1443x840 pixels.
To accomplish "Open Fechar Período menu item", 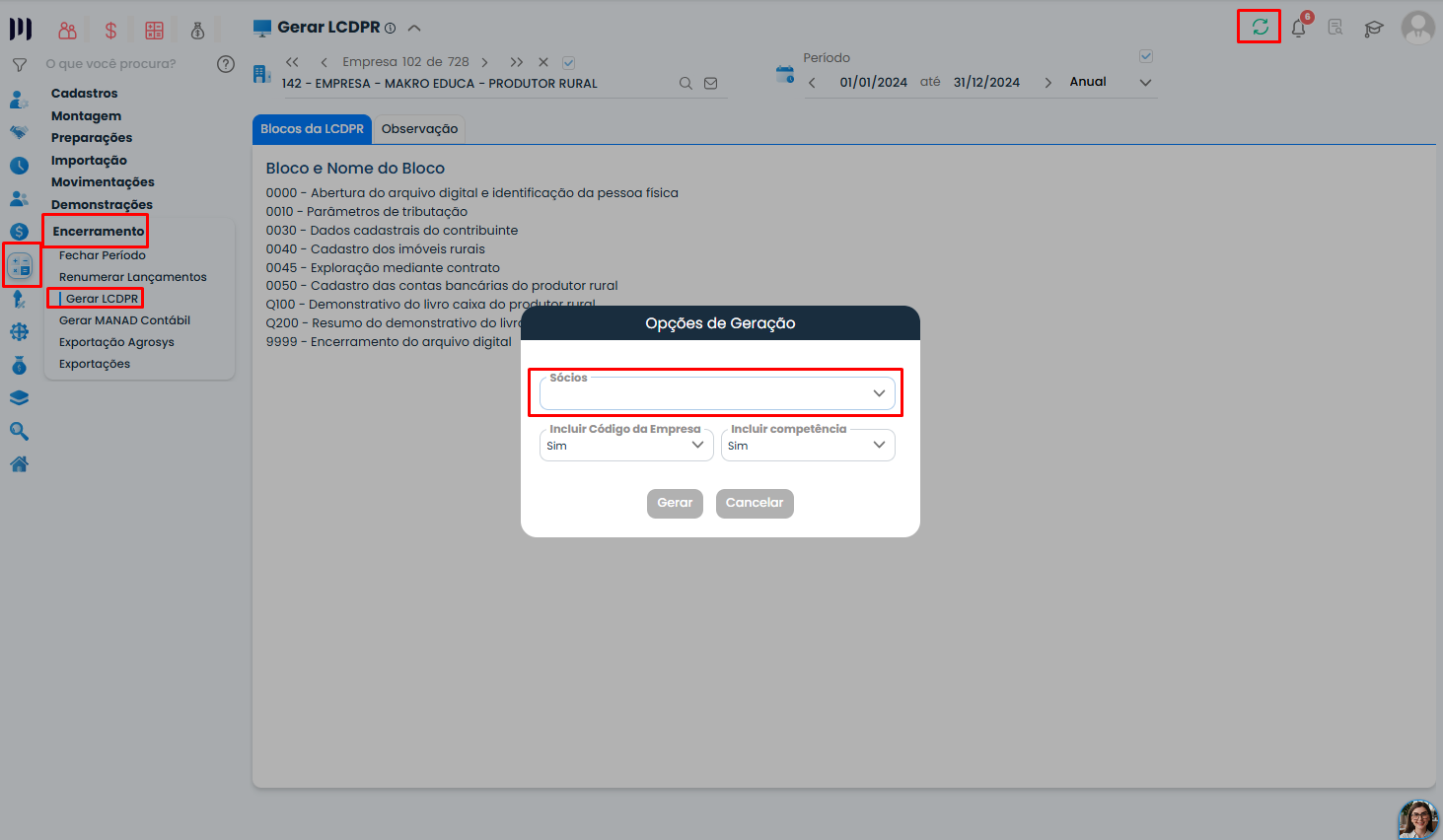I will [102, 255].
